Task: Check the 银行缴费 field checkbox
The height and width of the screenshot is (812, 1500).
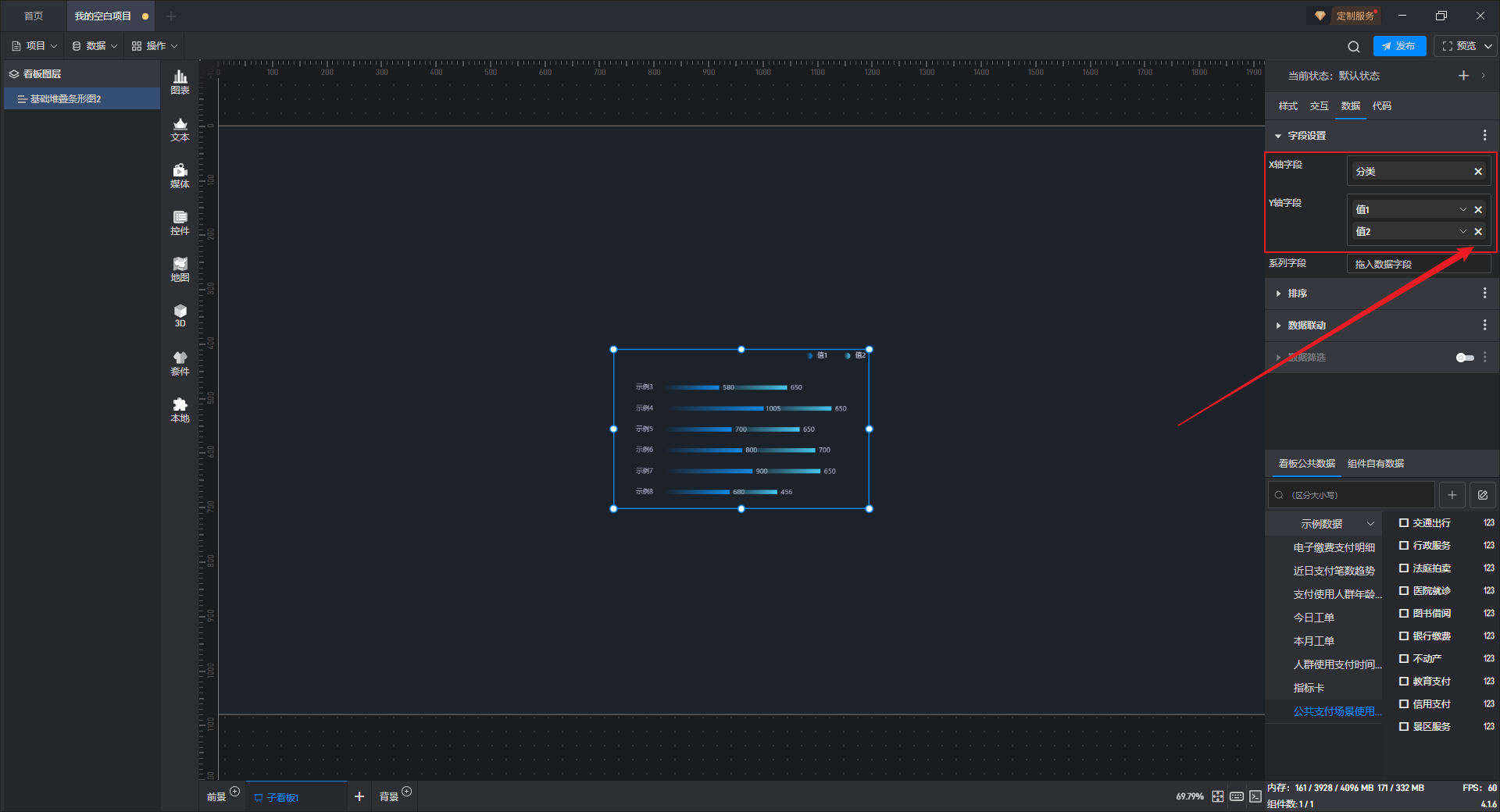Action: 1404,636
